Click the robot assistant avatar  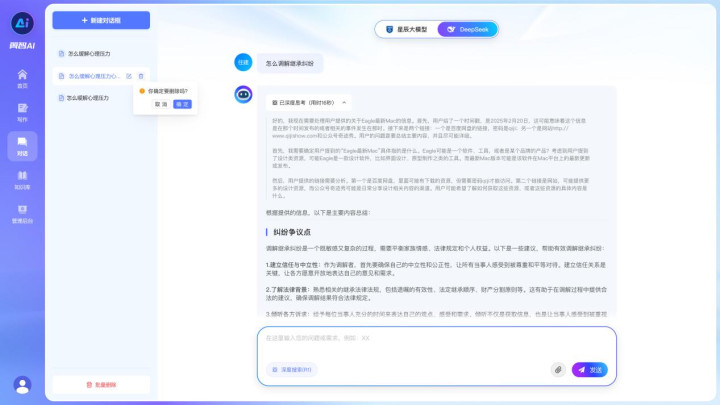(x=243, y=95)
